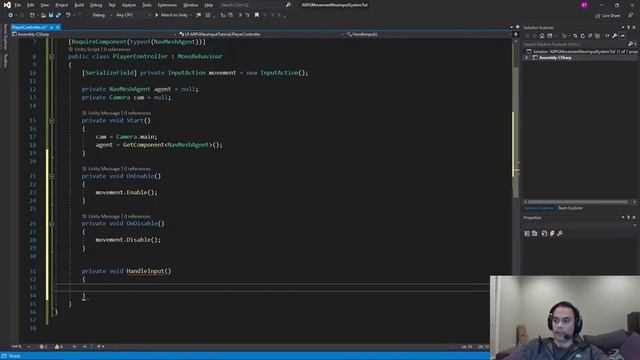
Task: Toggle the bookmark icon in toolbar
Action: pyautogui.click(x=257, y=15)
